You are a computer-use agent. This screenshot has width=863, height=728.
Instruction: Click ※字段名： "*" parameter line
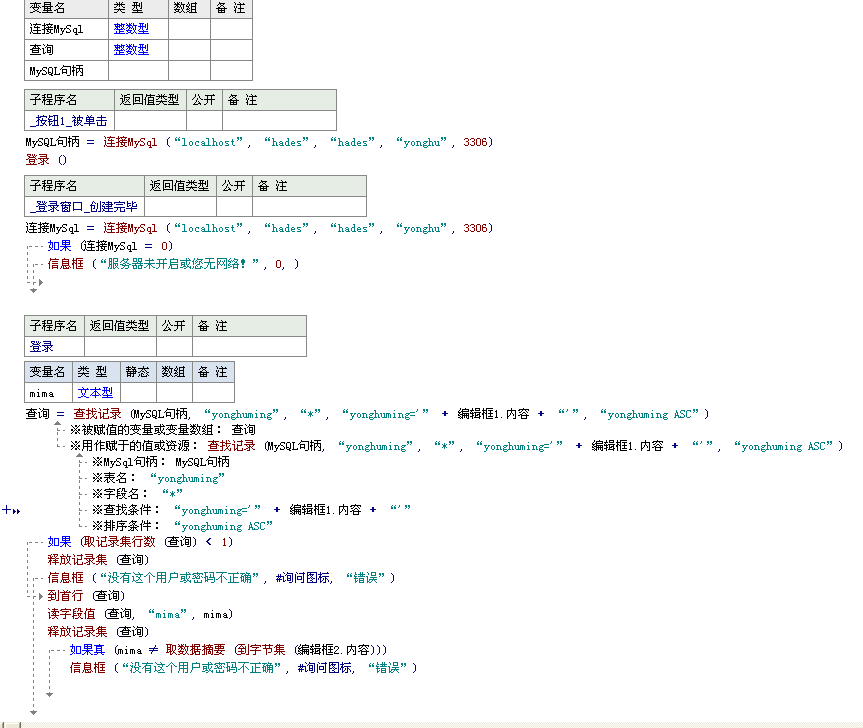[137, 493]
